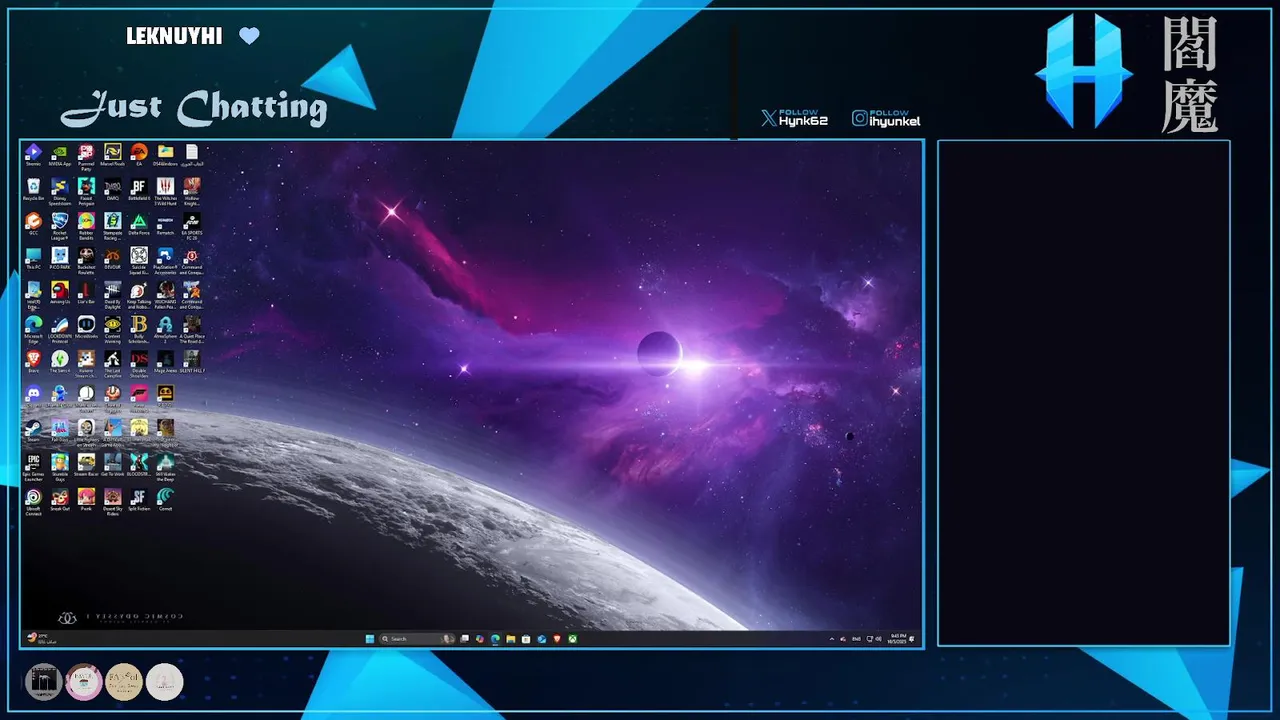Open the Among Us desktop shortcut
Viewport: 1280px width, 720px height.
pos(59,292)
